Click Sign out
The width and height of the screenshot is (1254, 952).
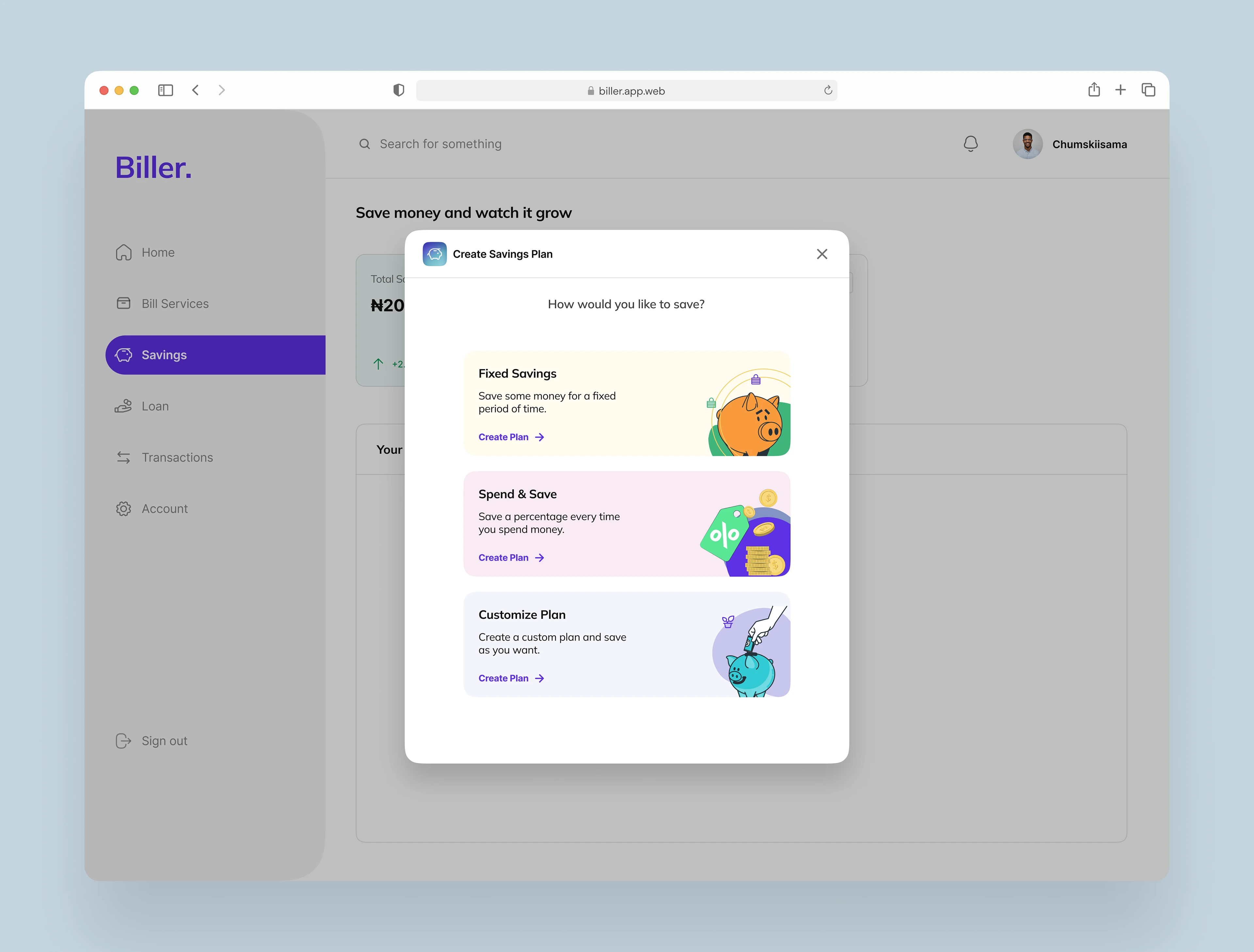(164, 740)
